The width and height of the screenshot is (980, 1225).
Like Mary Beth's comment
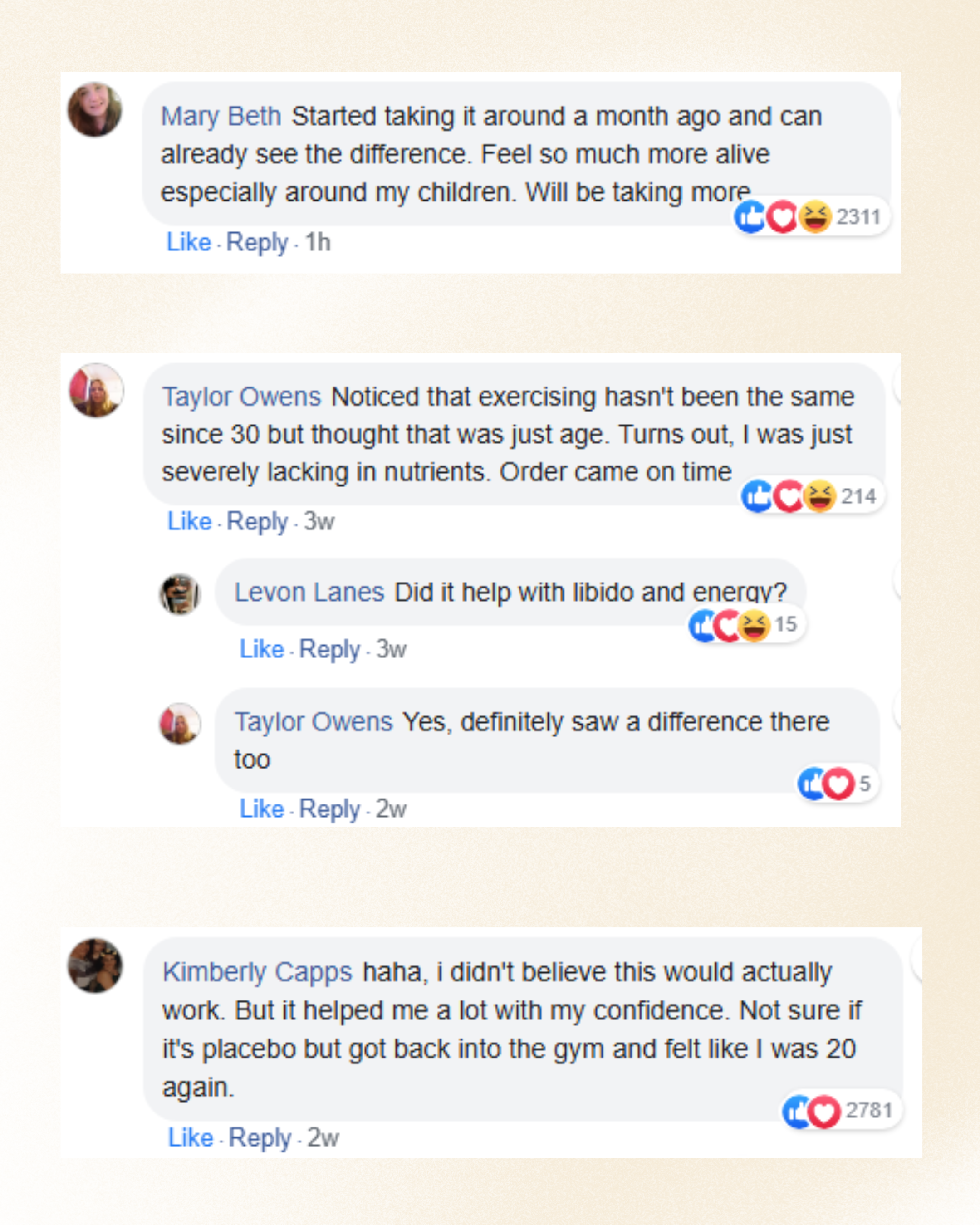click(x=189, y=243)
